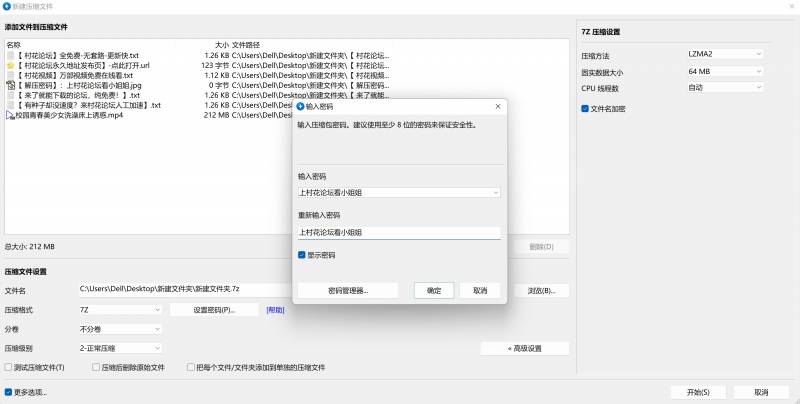The image size is (800, 404).
Task: Click the 大小 column header
Action: [220, 45]
